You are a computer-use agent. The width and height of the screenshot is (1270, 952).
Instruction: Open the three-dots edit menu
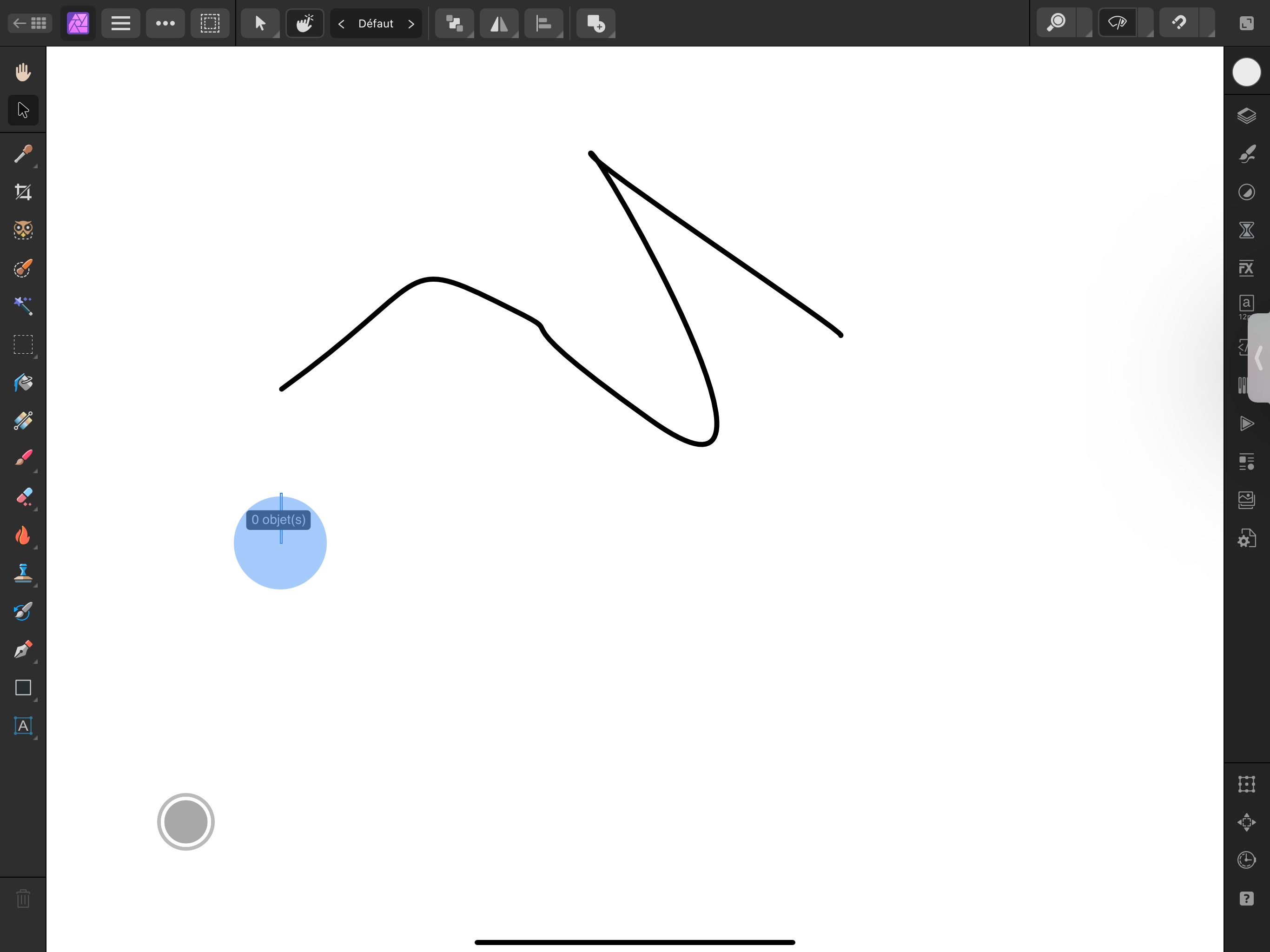click(x=165, y=23)
